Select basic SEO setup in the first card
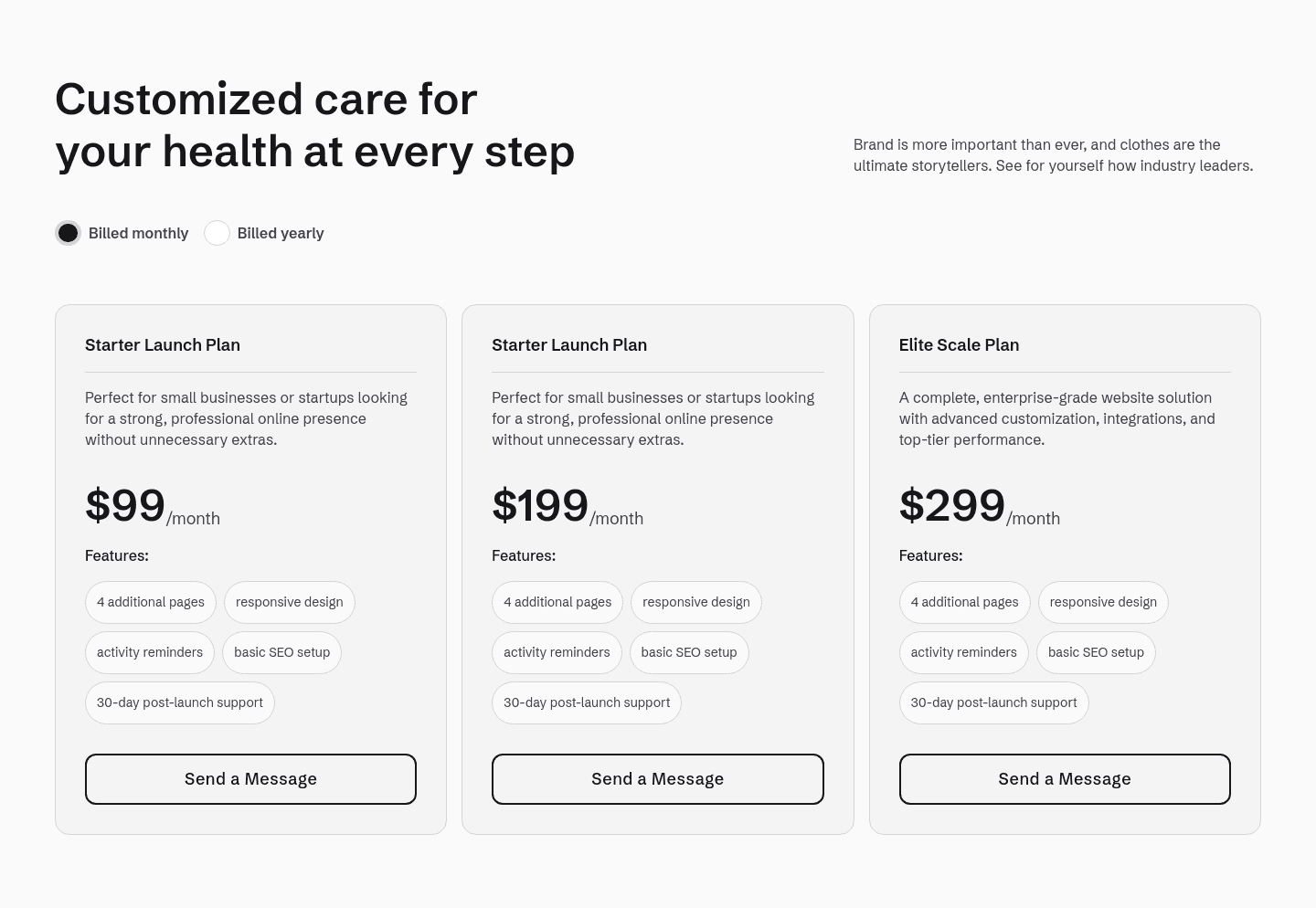This screenshot has width=1316, height=908. [281, 652]
